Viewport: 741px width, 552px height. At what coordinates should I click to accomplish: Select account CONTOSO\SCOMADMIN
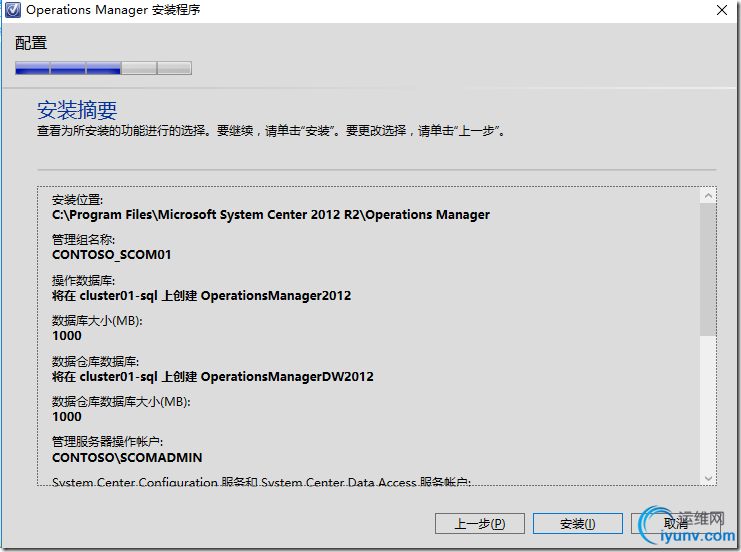click(127, 457)
